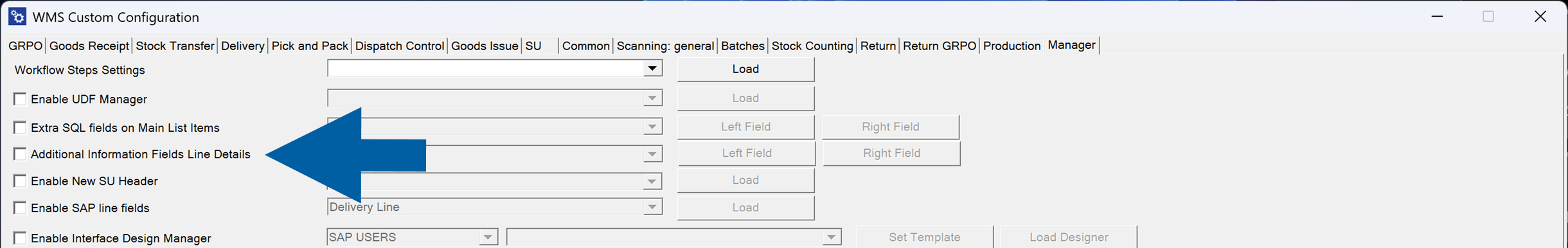Turn on Enable Interface Design Manager
The width and height of the screenshot is (1568, 248).
point(20,238)
